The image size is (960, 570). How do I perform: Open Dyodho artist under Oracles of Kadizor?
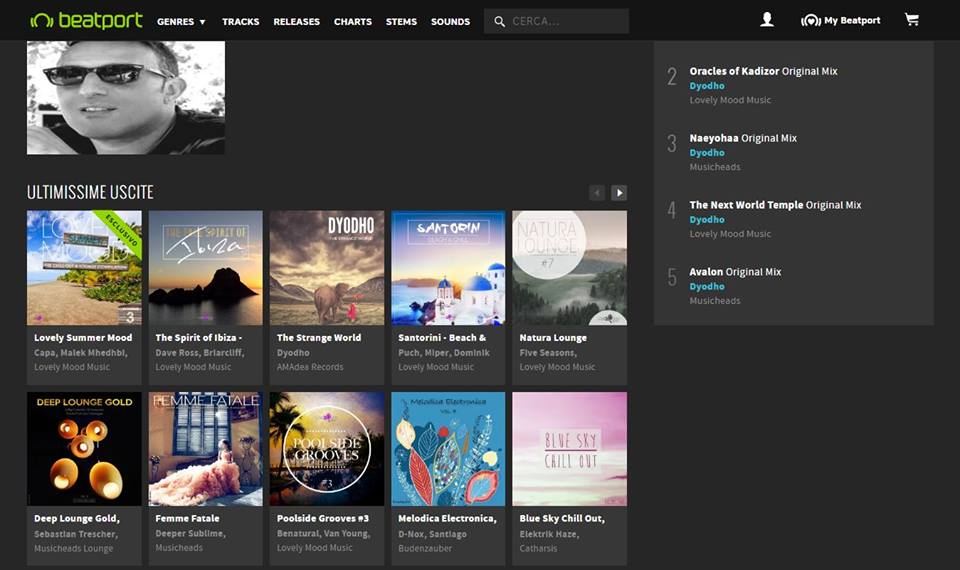[707, 86]
